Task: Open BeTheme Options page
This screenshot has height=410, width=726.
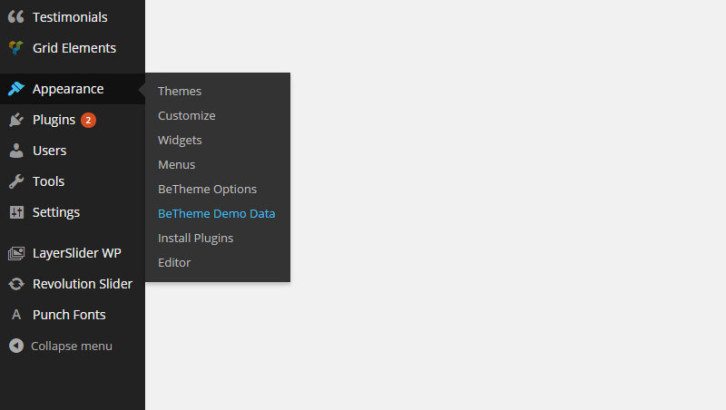Action: coord(207,189)
